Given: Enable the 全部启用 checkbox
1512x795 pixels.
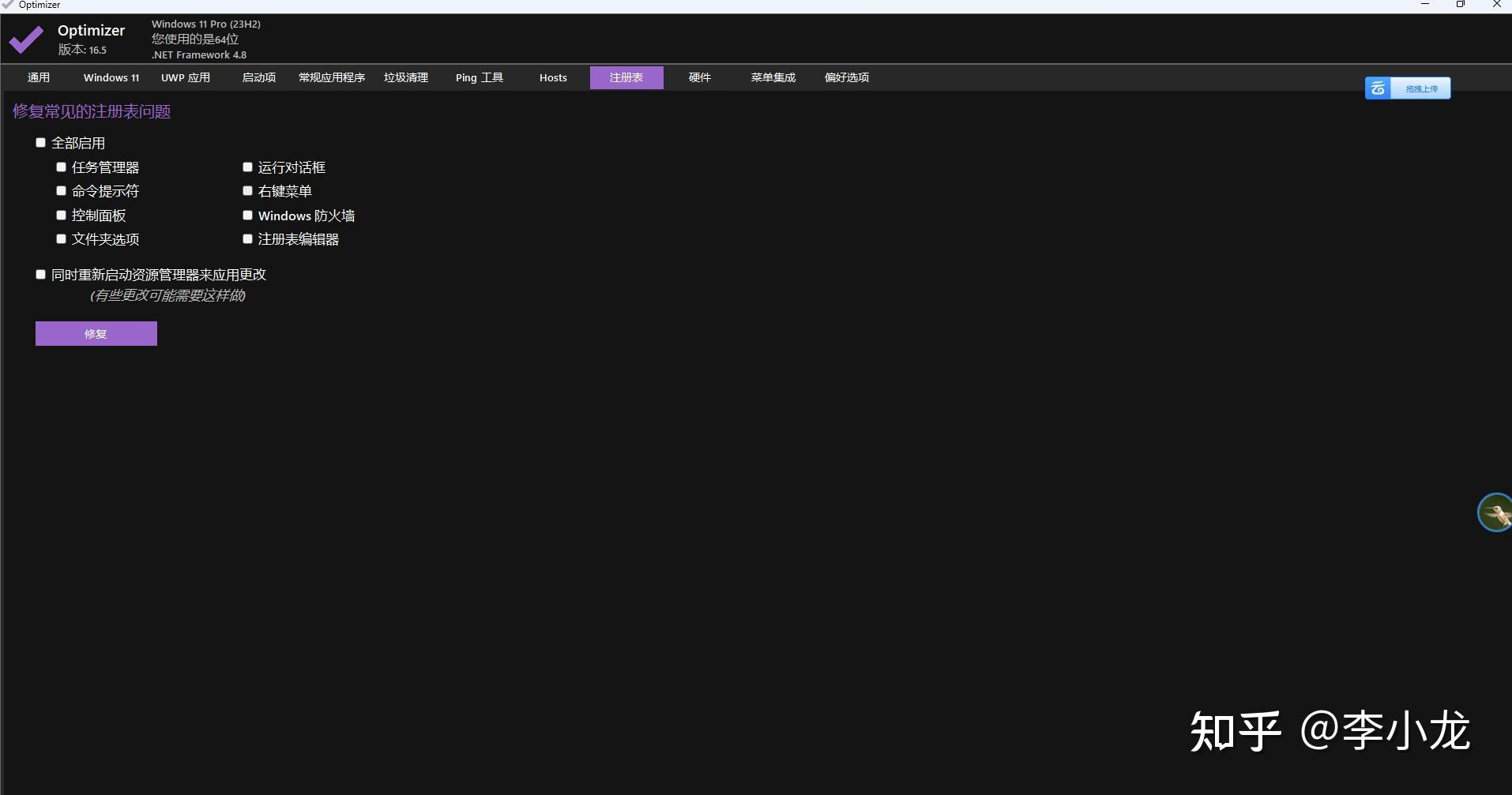Looking at the screenshot, I should [x=40, y=142].
